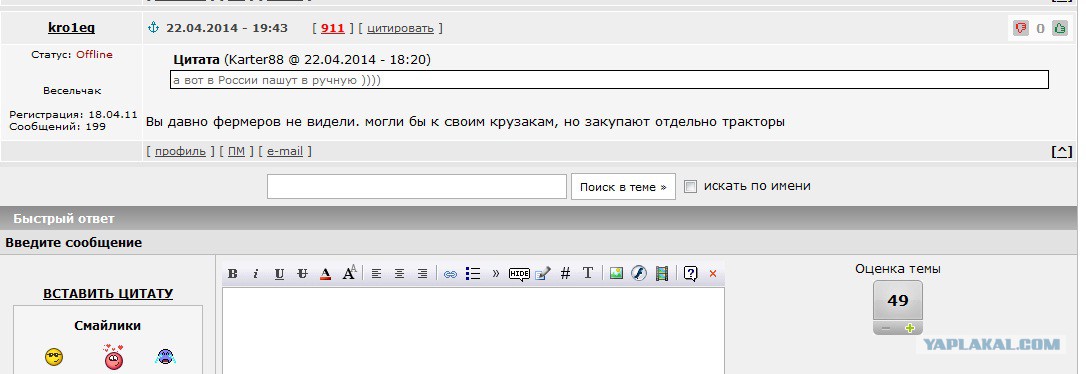Insert Flash content via the Flash icon
Viewport: 1086px width, 374px height.
[639, 274]
